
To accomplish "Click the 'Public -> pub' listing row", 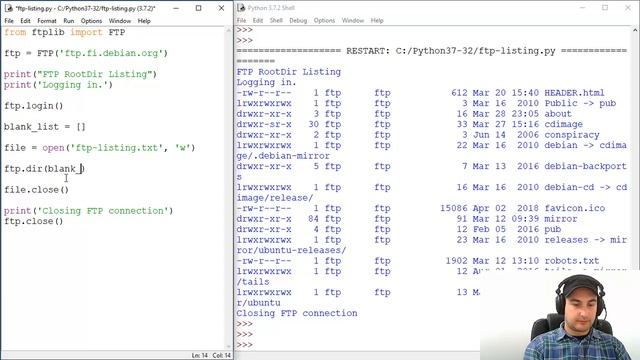I will [426, 103].
